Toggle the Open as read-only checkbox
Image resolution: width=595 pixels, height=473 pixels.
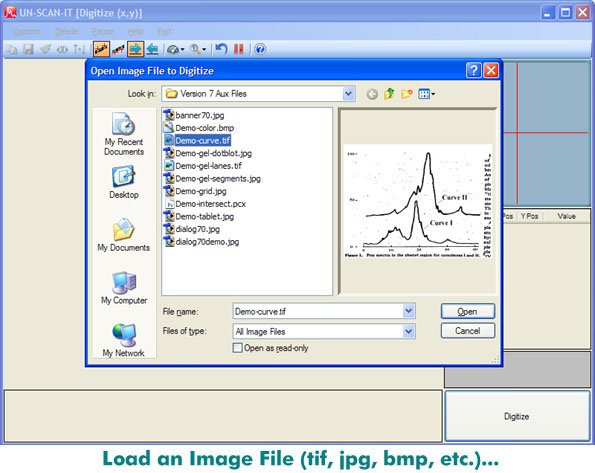tap(238, 348)
